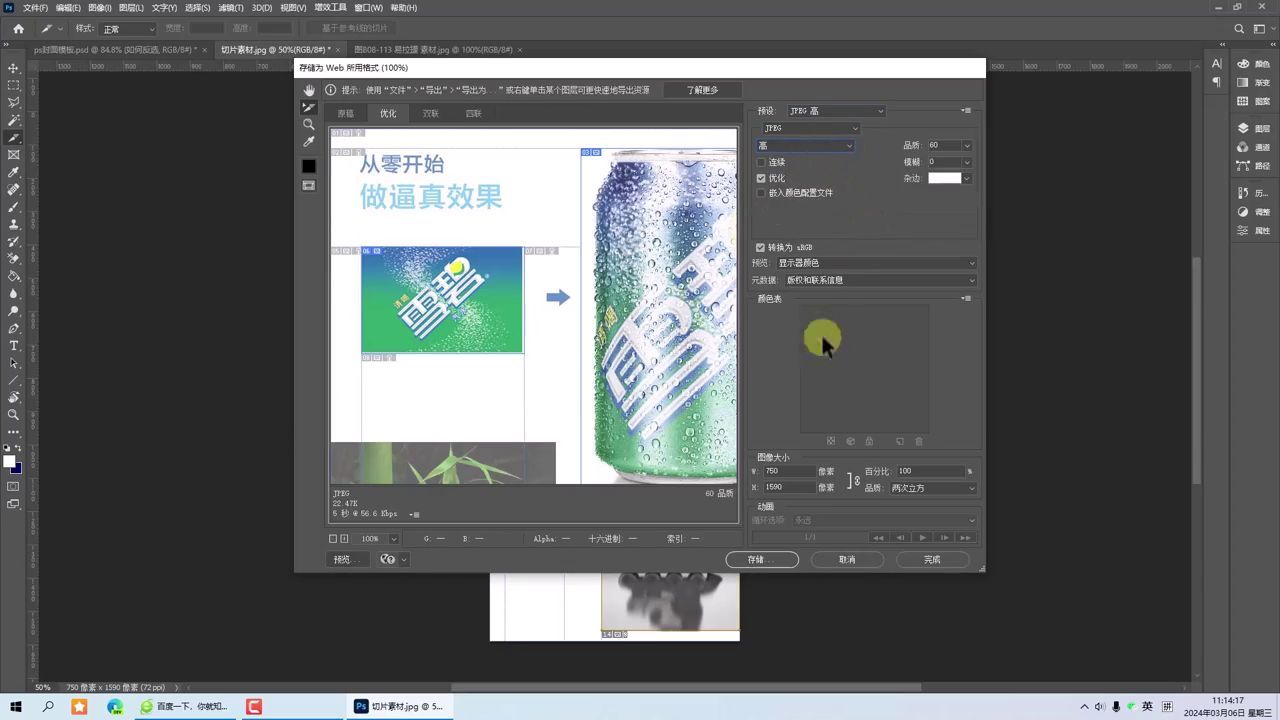The width and height of the screenshot is (1280, 720).
Task: Select the main Zoom tool in left toolbar
Action: (13, 414)
